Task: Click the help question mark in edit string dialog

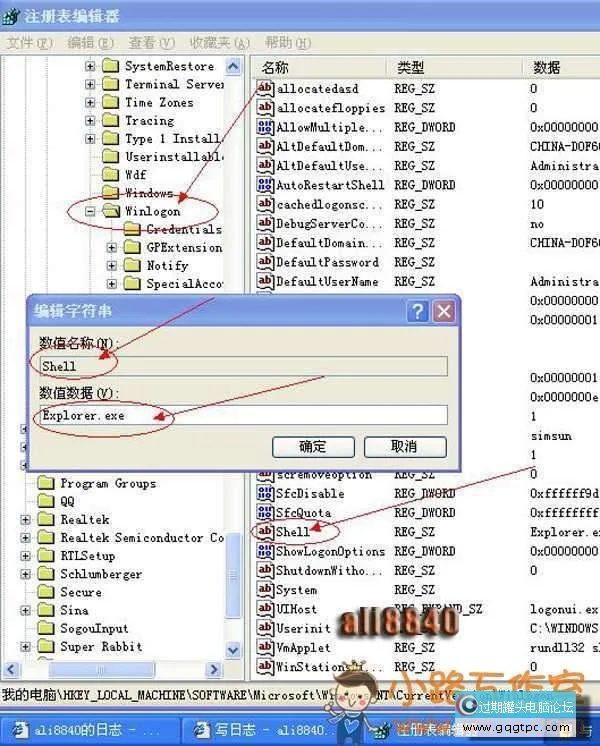Action: [418, 312]
